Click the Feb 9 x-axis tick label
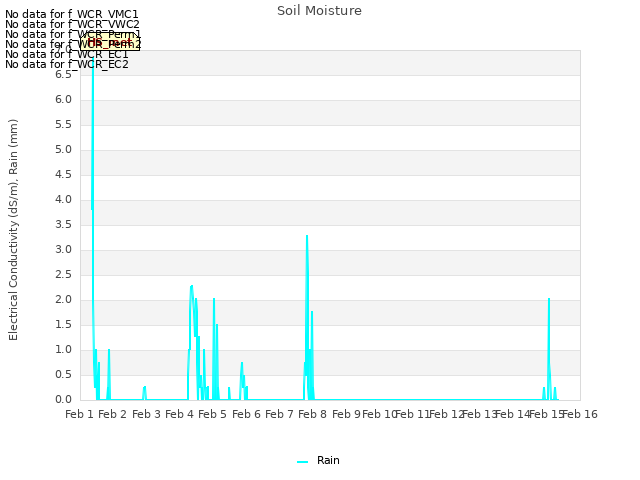This screenshot has width=640, height=480. pyautogui.click(x=346, y=414)
